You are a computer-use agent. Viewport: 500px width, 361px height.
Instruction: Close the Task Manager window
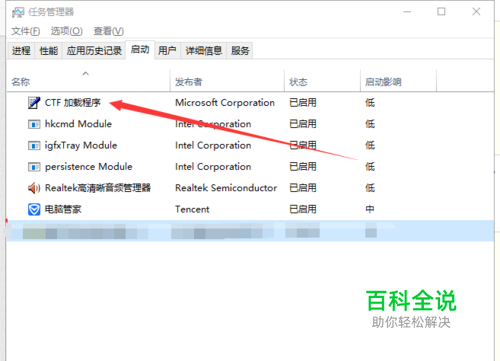(x=476, y=12)
